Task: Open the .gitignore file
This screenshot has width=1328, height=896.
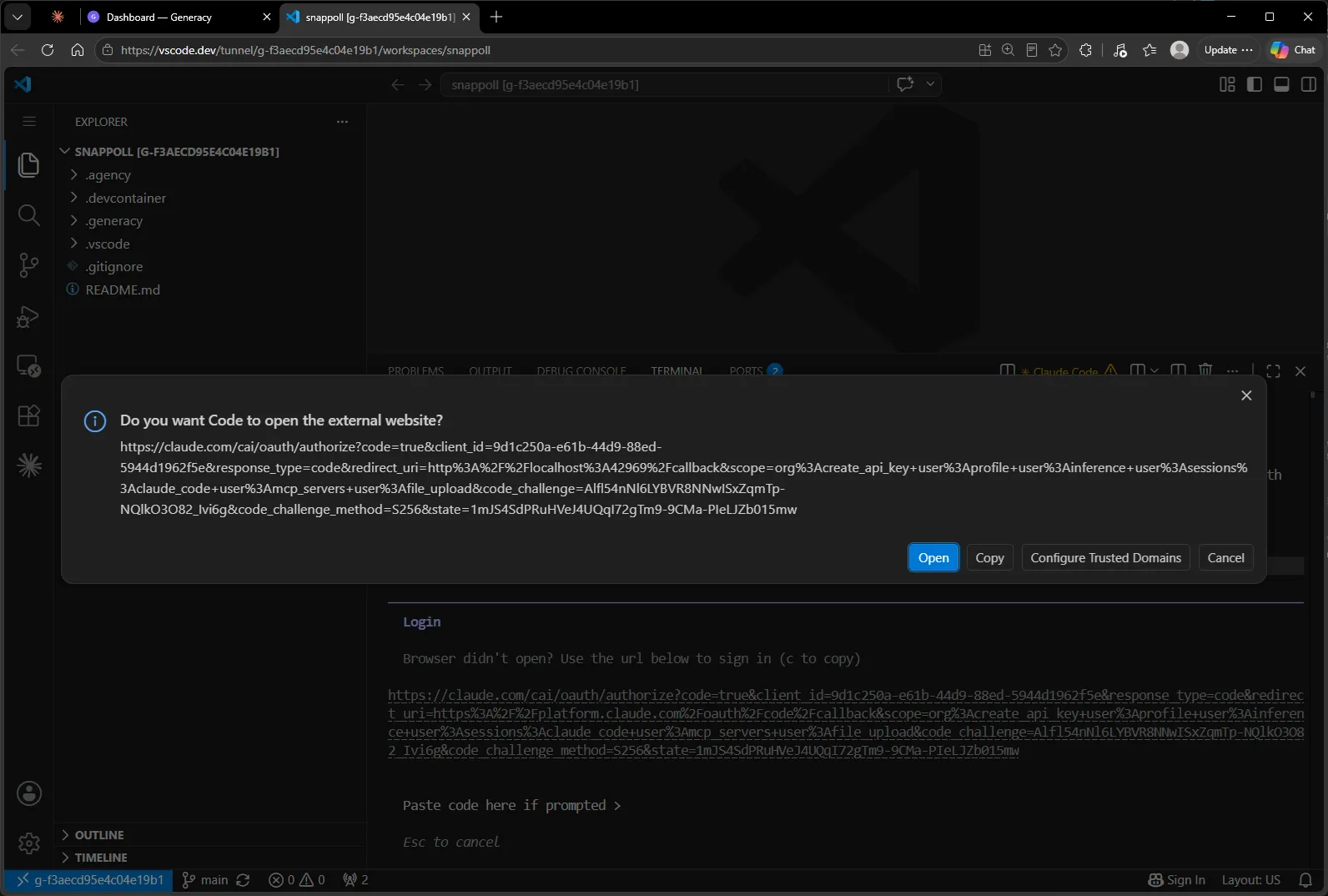Action: (113, 267)
